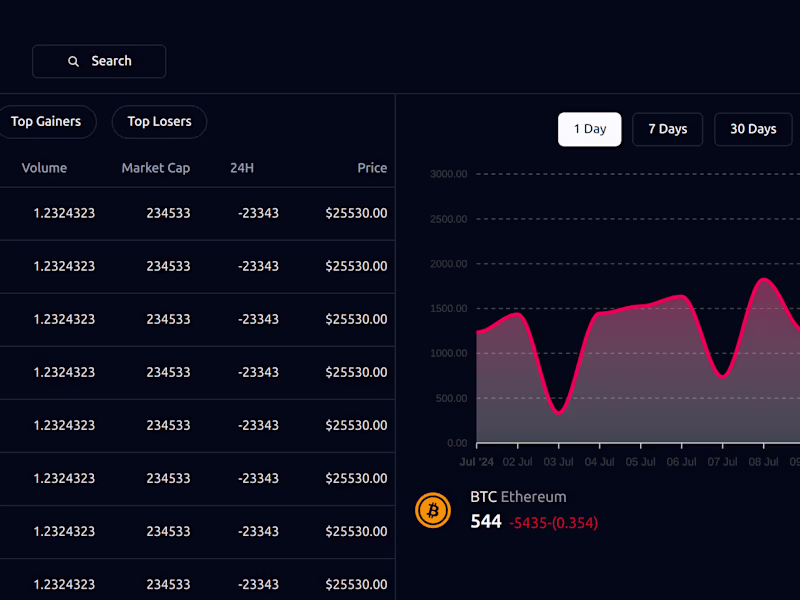The image size is (800, 600).
Task: Switch to the Top Losers tab
Action: (x=158, y=121)
